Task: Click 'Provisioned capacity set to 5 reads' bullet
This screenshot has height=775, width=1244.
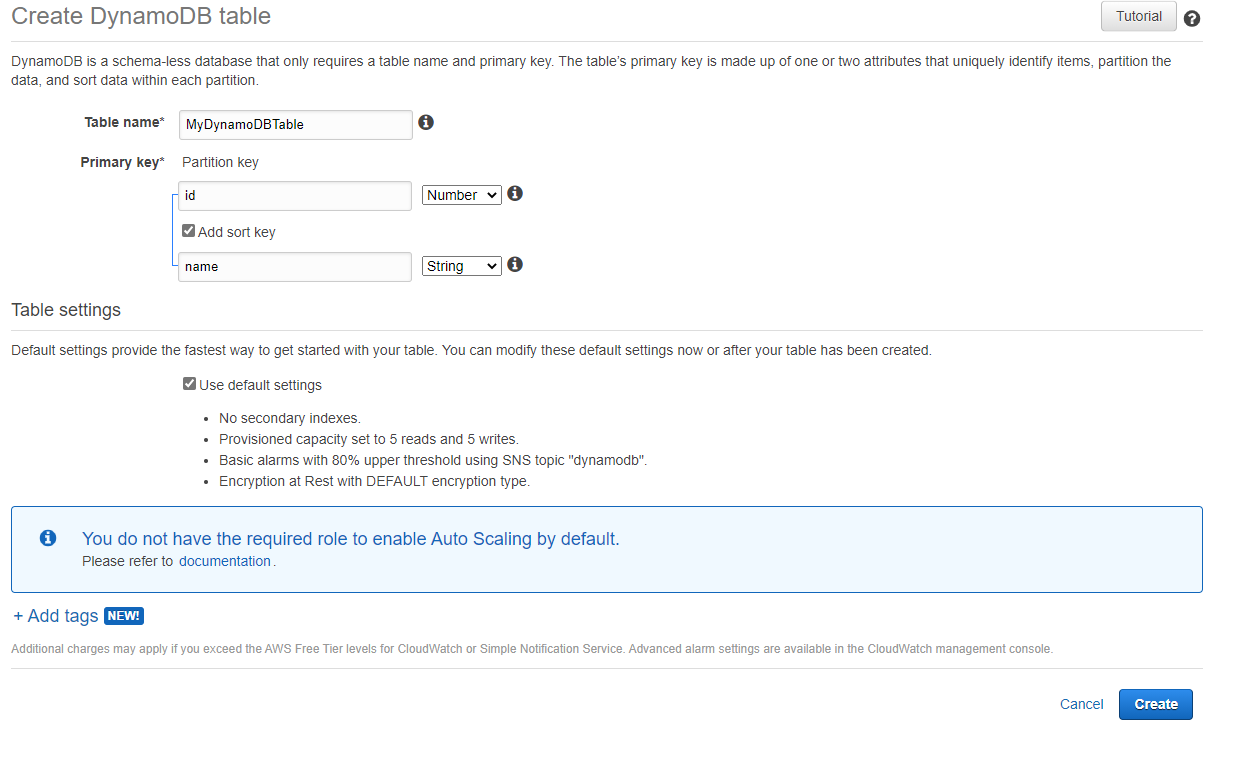Action: (369, 439)
